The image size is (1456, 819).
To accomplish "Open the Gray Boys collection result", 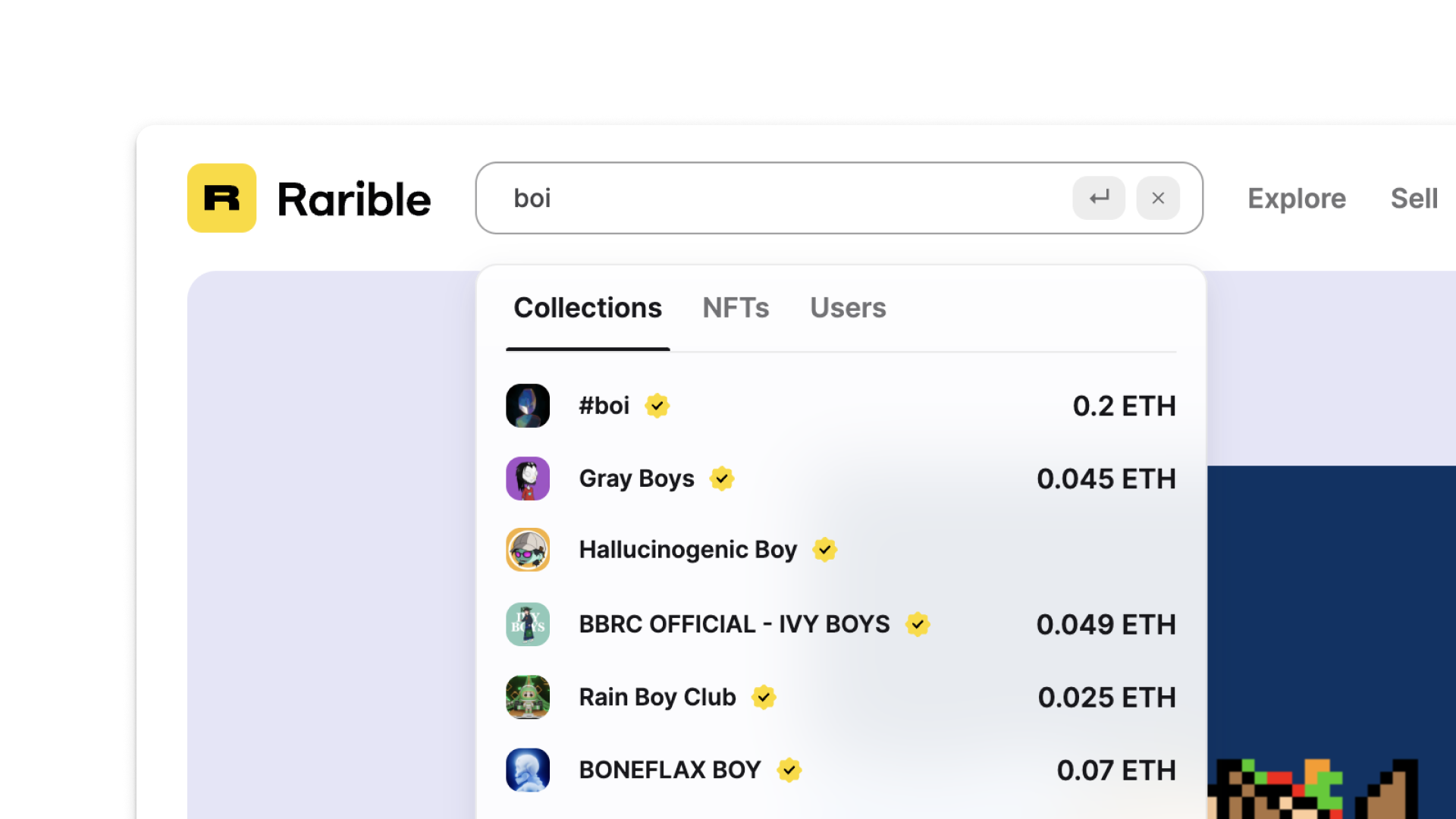I will click(636, 479).
